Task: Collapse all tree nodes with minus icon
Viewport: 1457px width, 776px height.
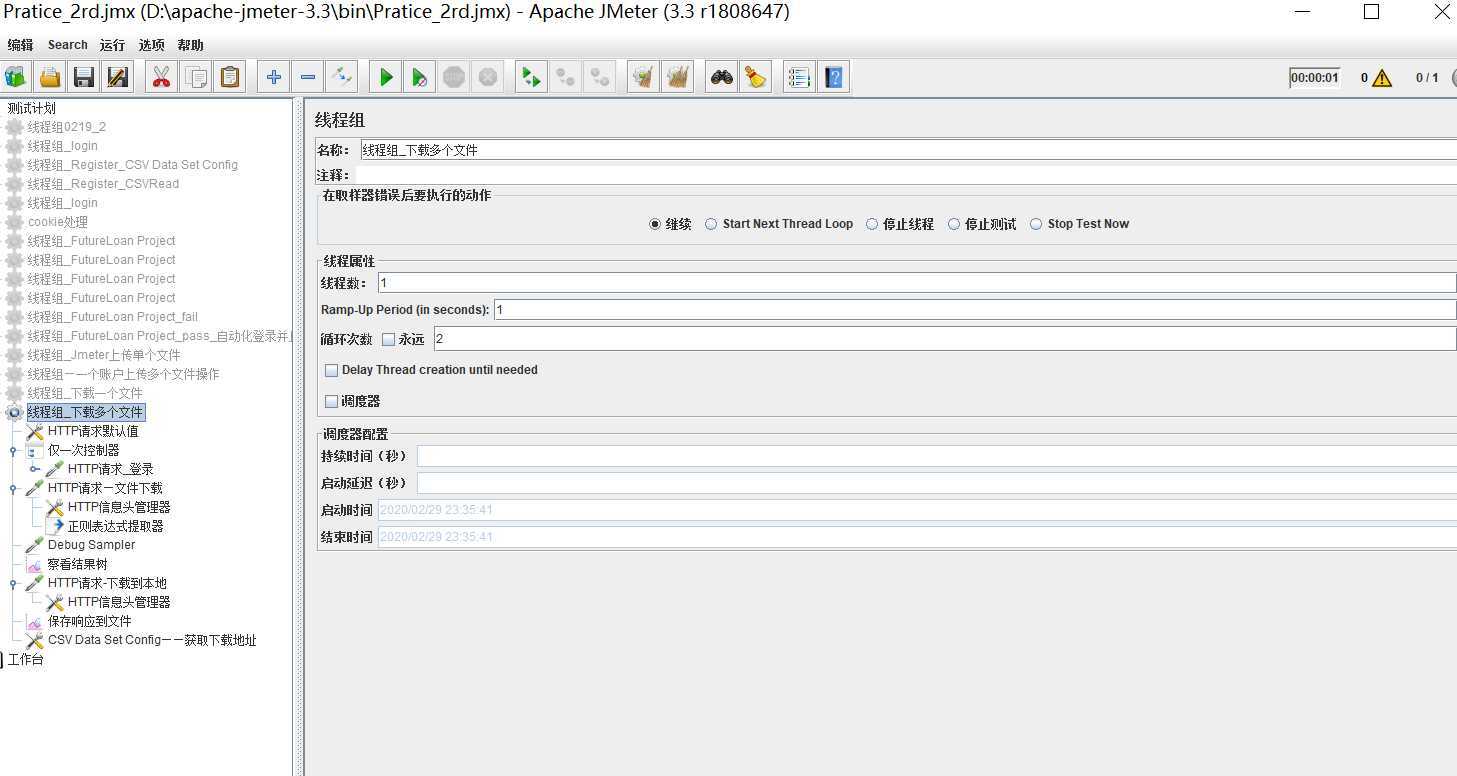Action: point(308,77)
